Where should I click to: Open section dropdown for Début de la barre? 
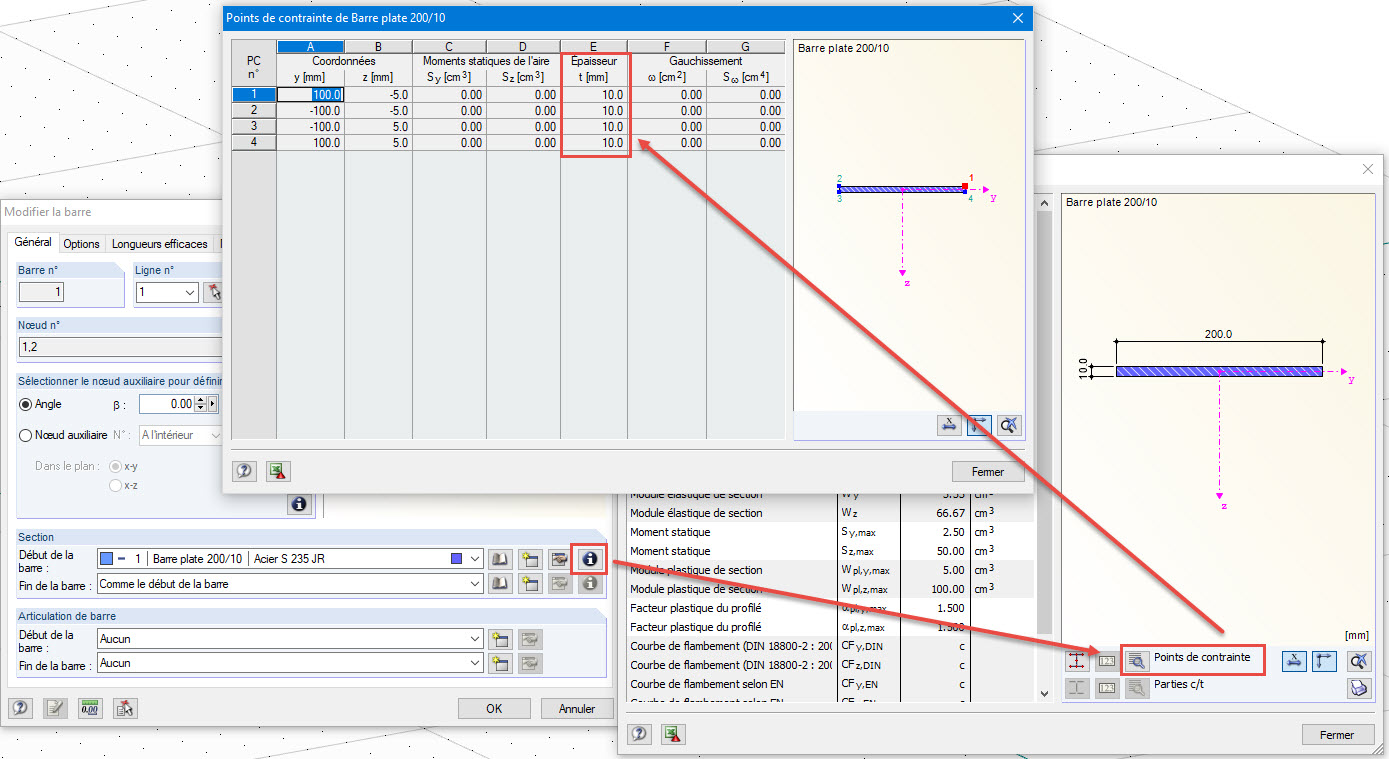coord(475,558)
